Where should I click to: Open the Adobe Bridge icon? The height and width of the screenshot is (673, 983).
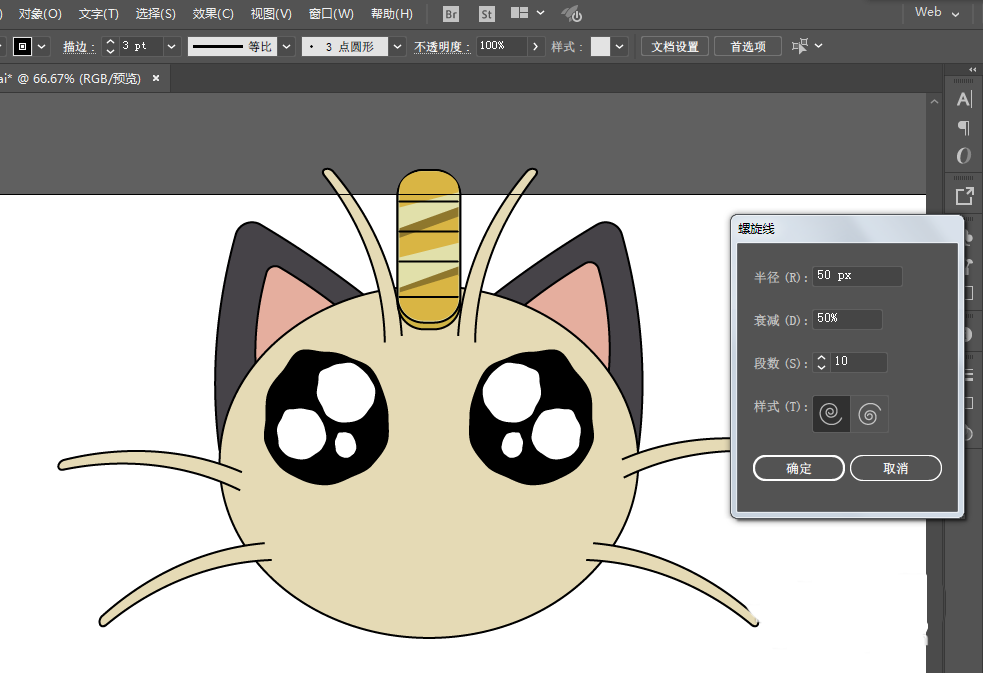pyautogui.click(x=451, y=14)
